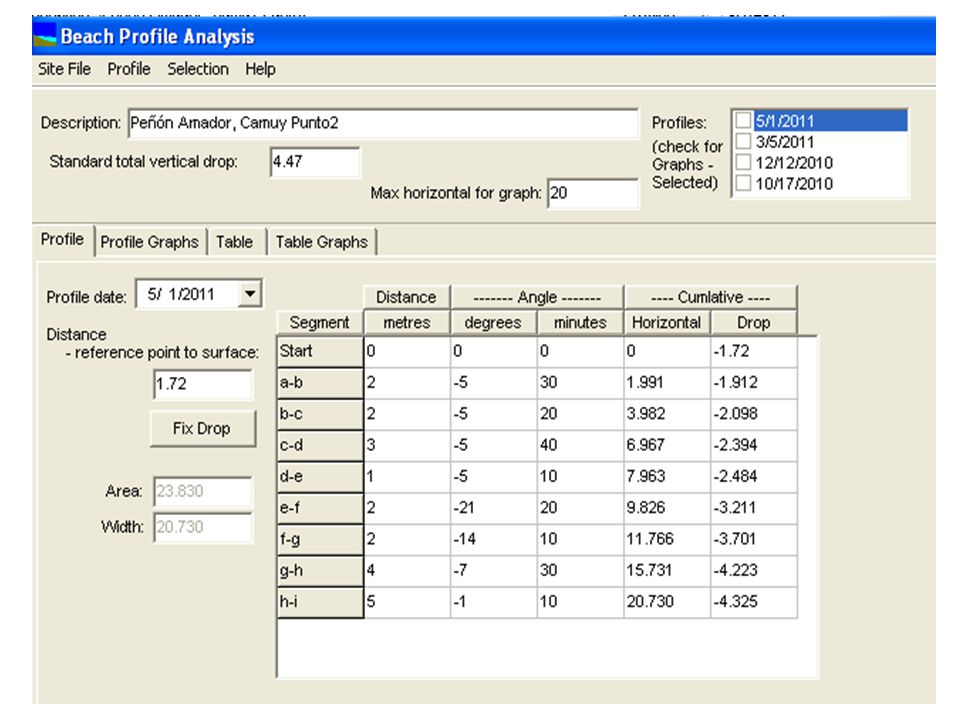Open the Help menu

tap(260, 69)
